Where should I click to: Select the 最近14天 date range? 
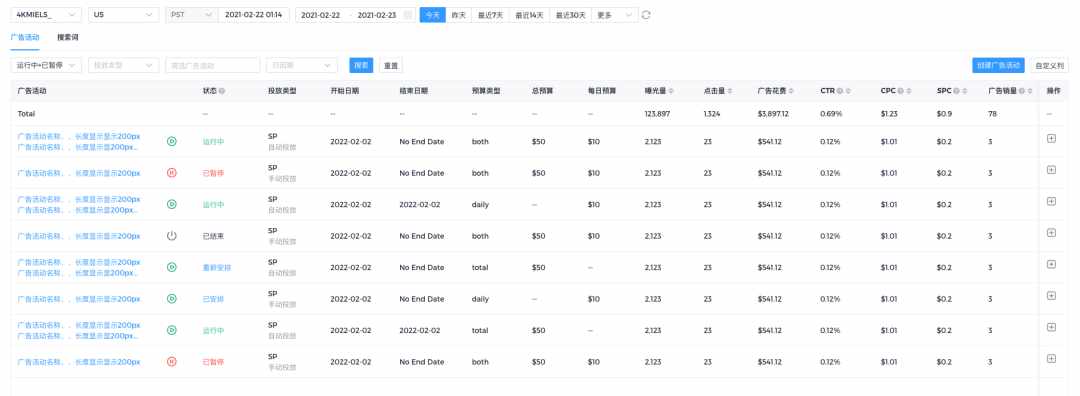tap(530, 14)
